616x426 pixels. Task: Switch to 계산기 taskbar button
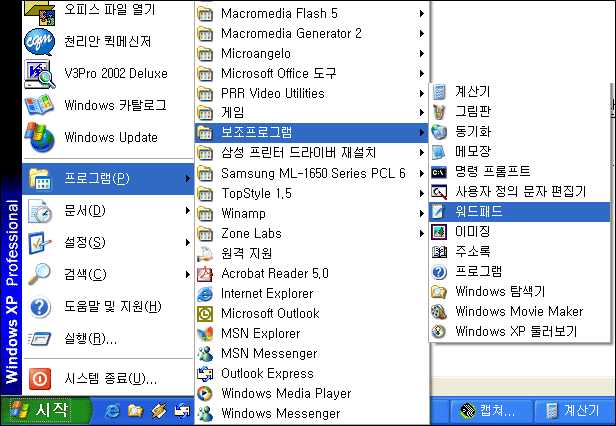[x=574, y=411]
